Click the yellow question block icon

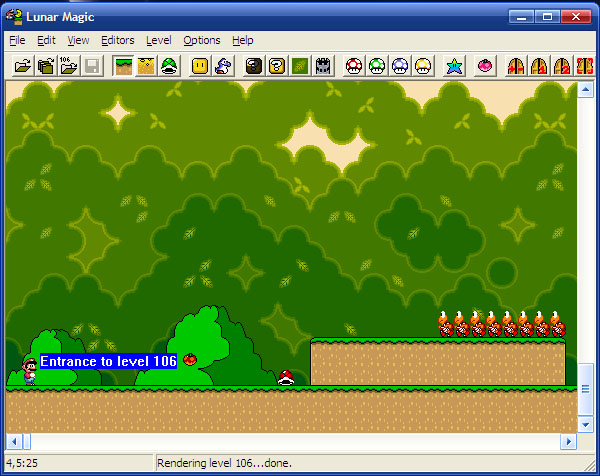click(277, 66)
